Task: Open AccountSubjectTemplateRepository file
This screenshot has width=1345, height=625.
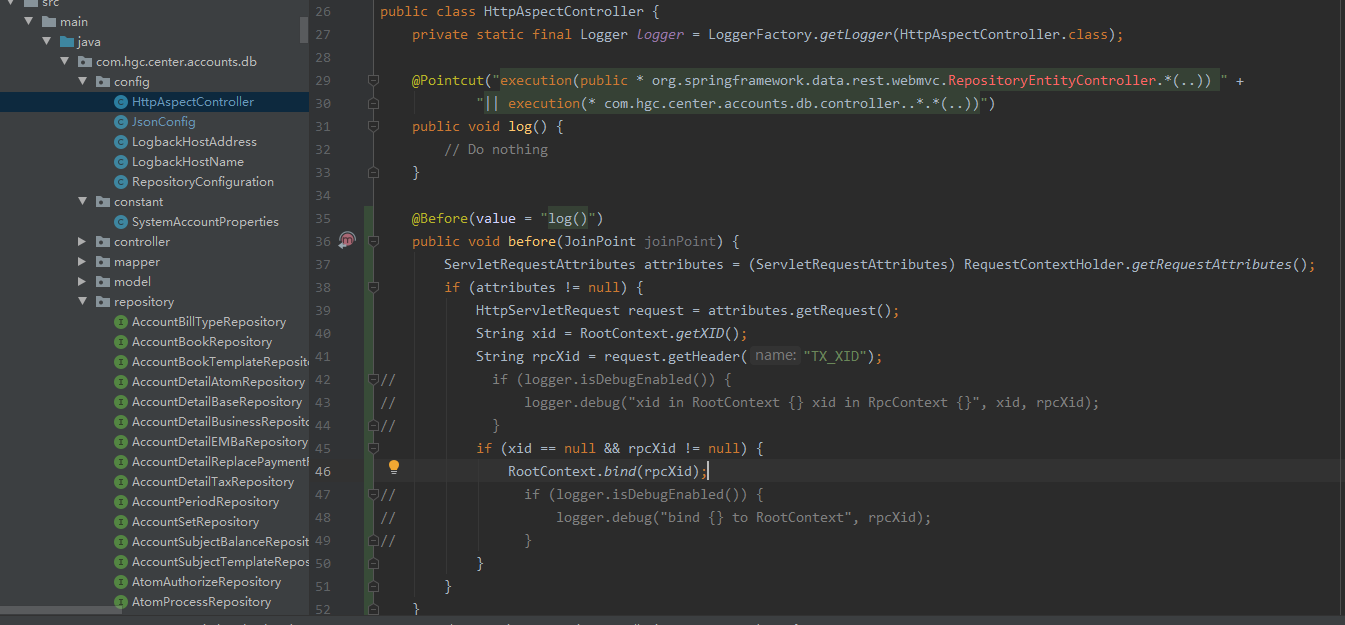Action: point(220,562)
